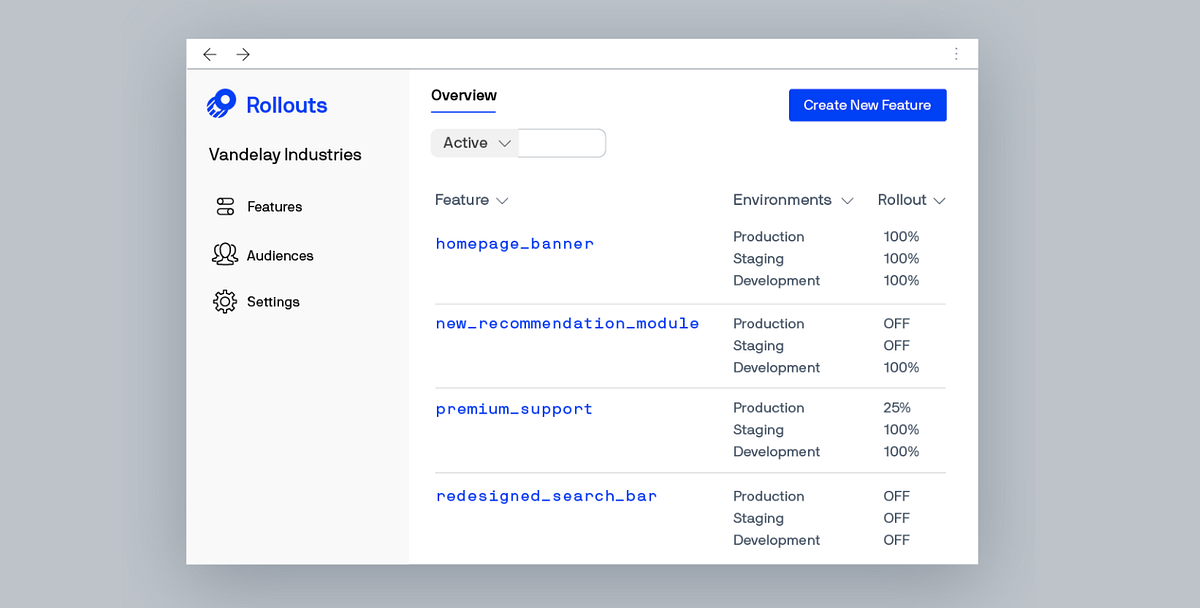Click the 25% rollout for premium_support
This screenshot has height=608, width=1200.
coord(897,408)
